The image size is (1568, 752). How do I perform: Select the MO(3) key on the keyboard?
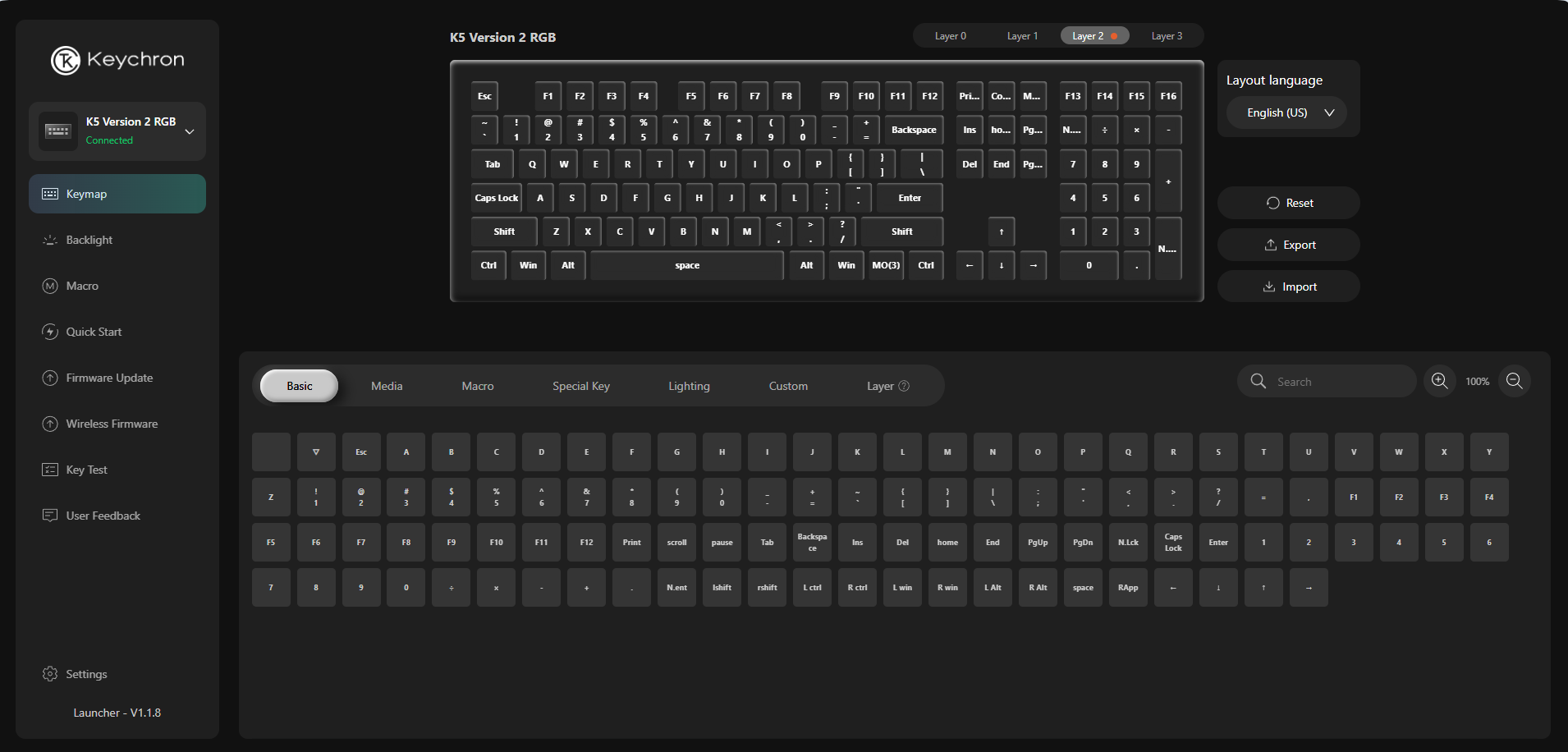pyautogui.click(x=886, y=265)
